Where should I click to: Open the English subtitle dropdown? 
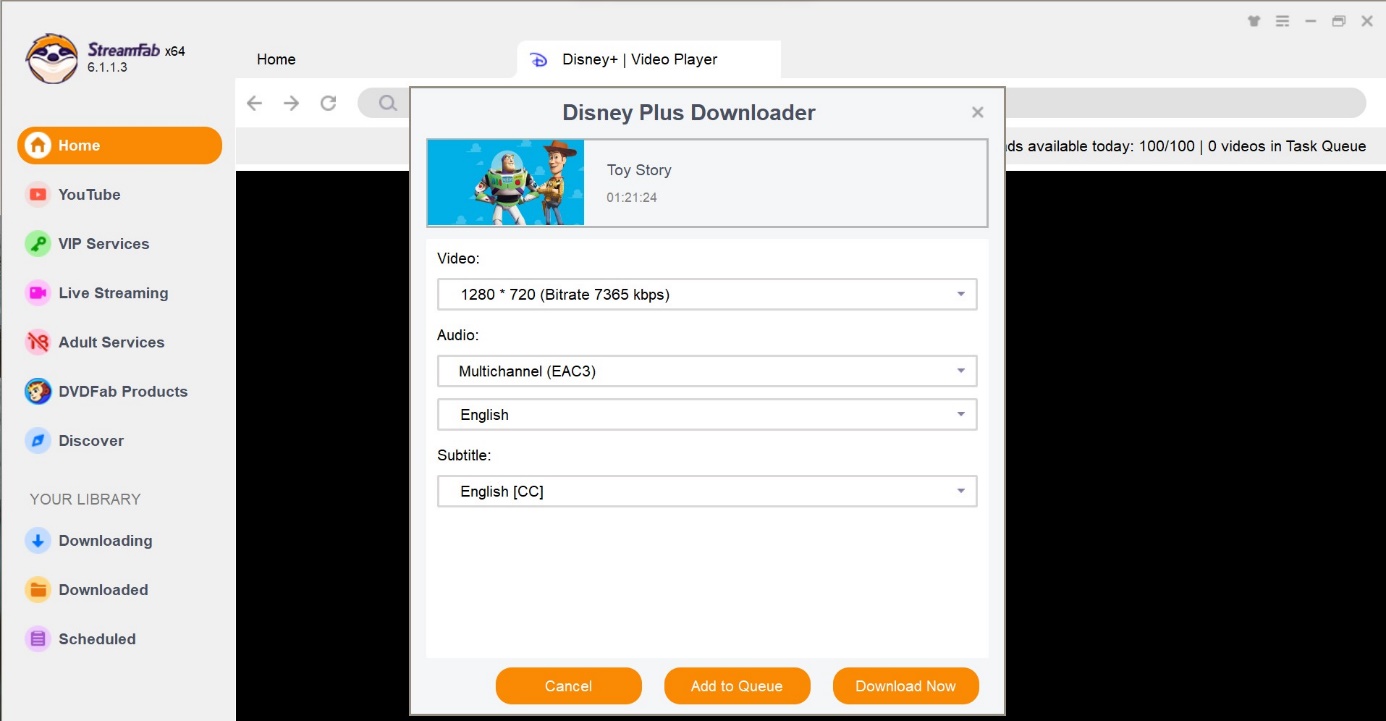pyautogui.click(x=707, y=491)
